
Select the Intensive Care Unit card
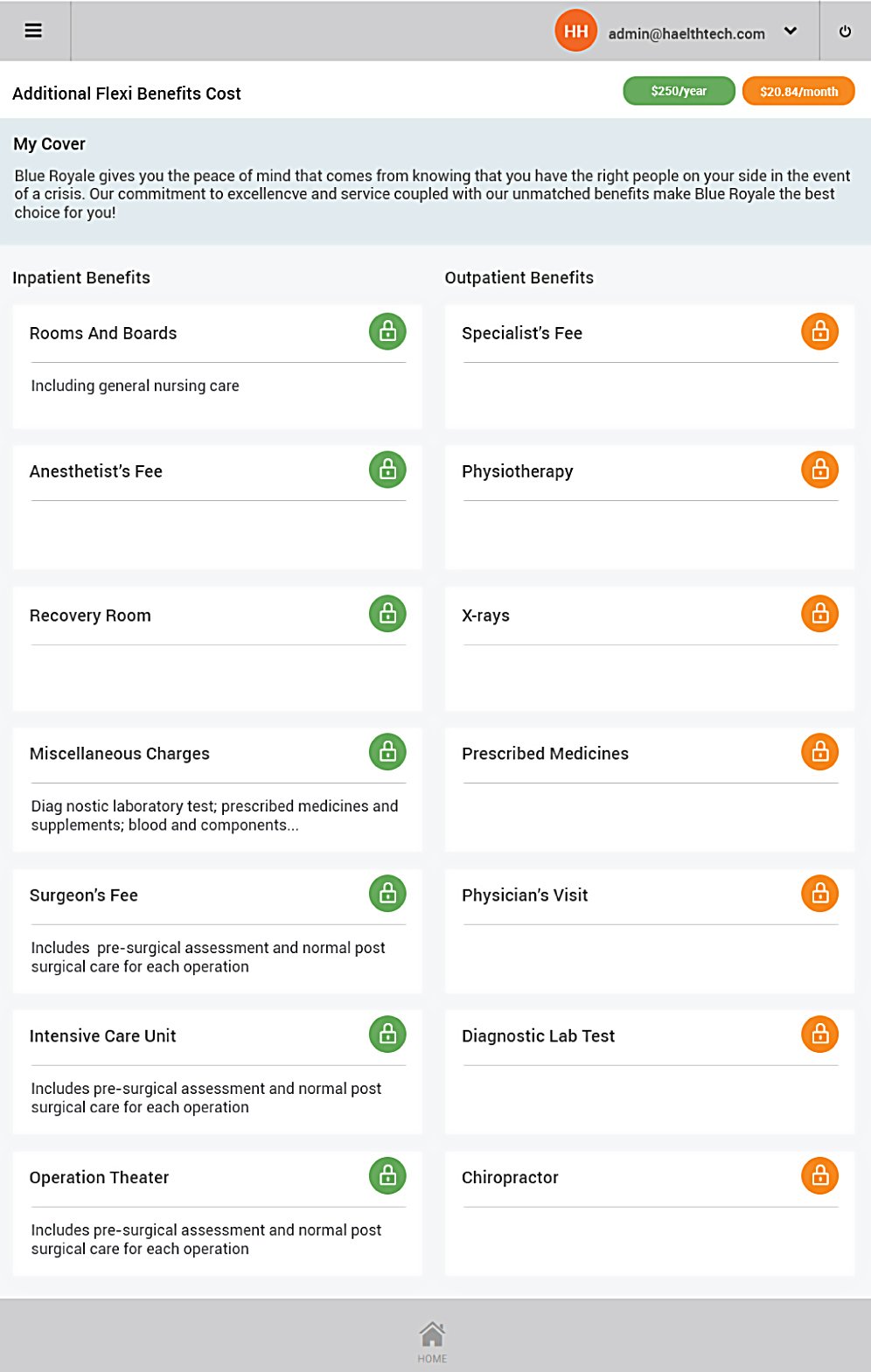(217, 1072)
